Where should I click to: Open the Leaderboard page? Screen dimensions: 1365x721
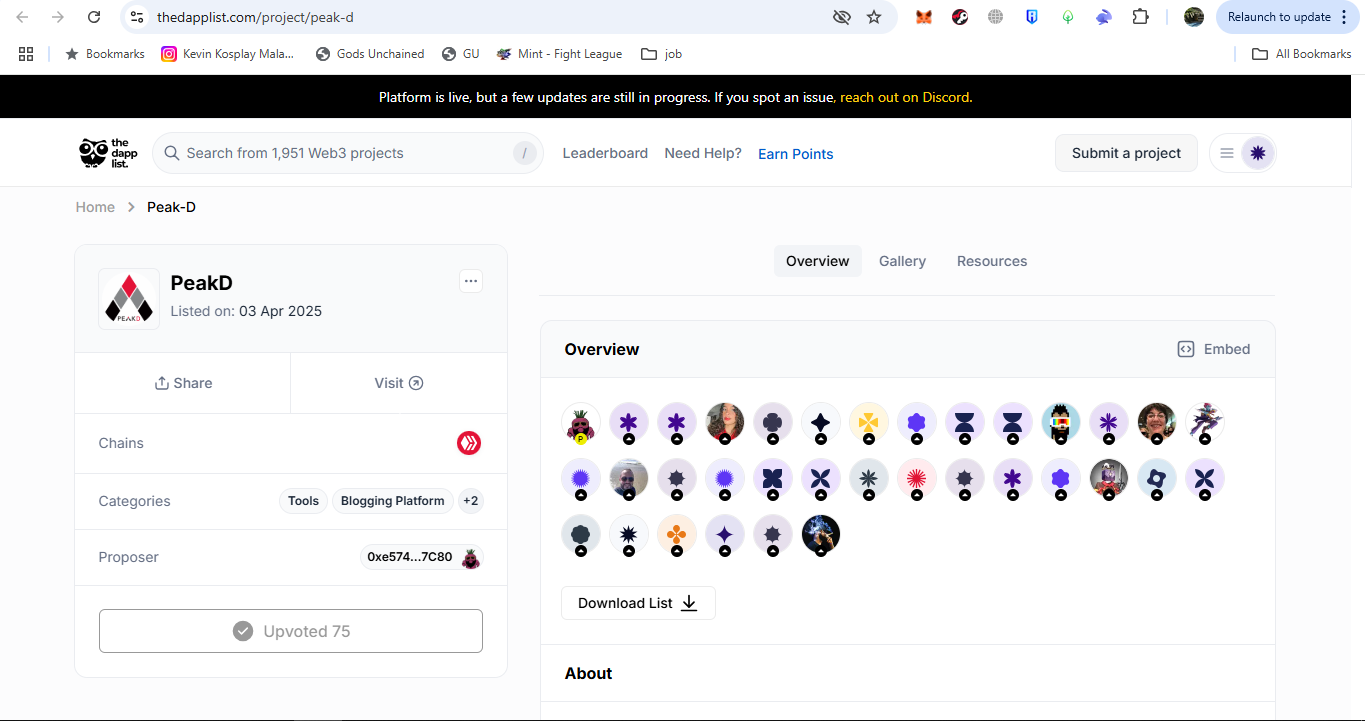(x=605, y=153)
